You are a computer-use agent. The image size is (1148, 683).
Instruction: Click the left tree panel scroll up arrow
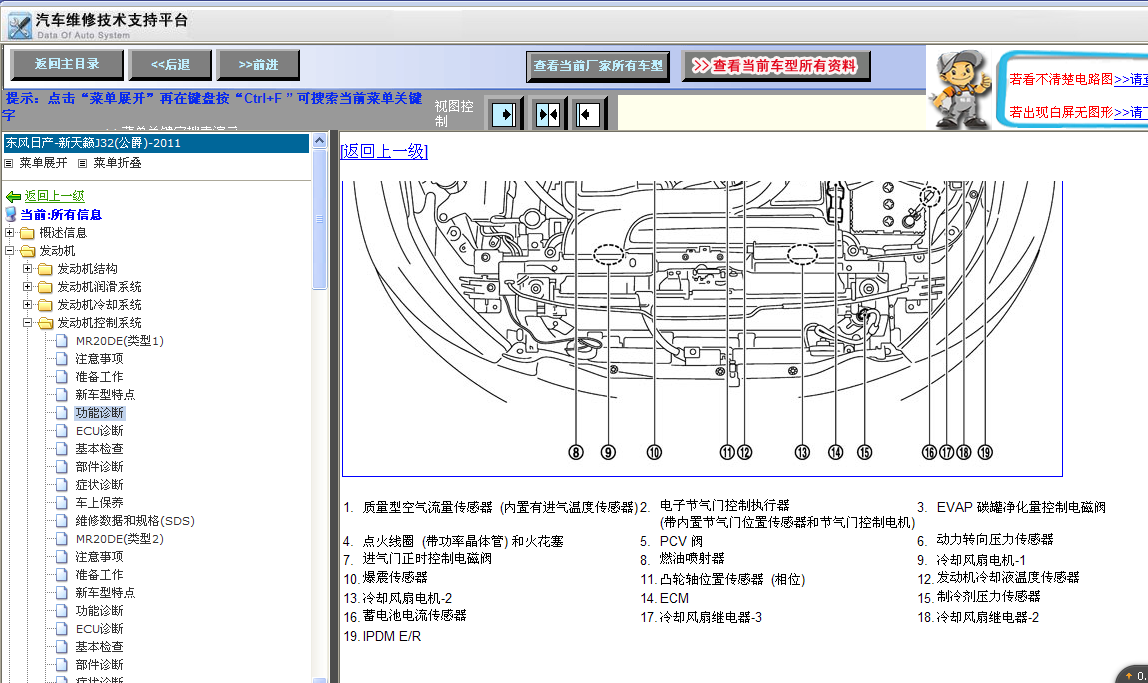pyautogui.click(x=319, y=141)
